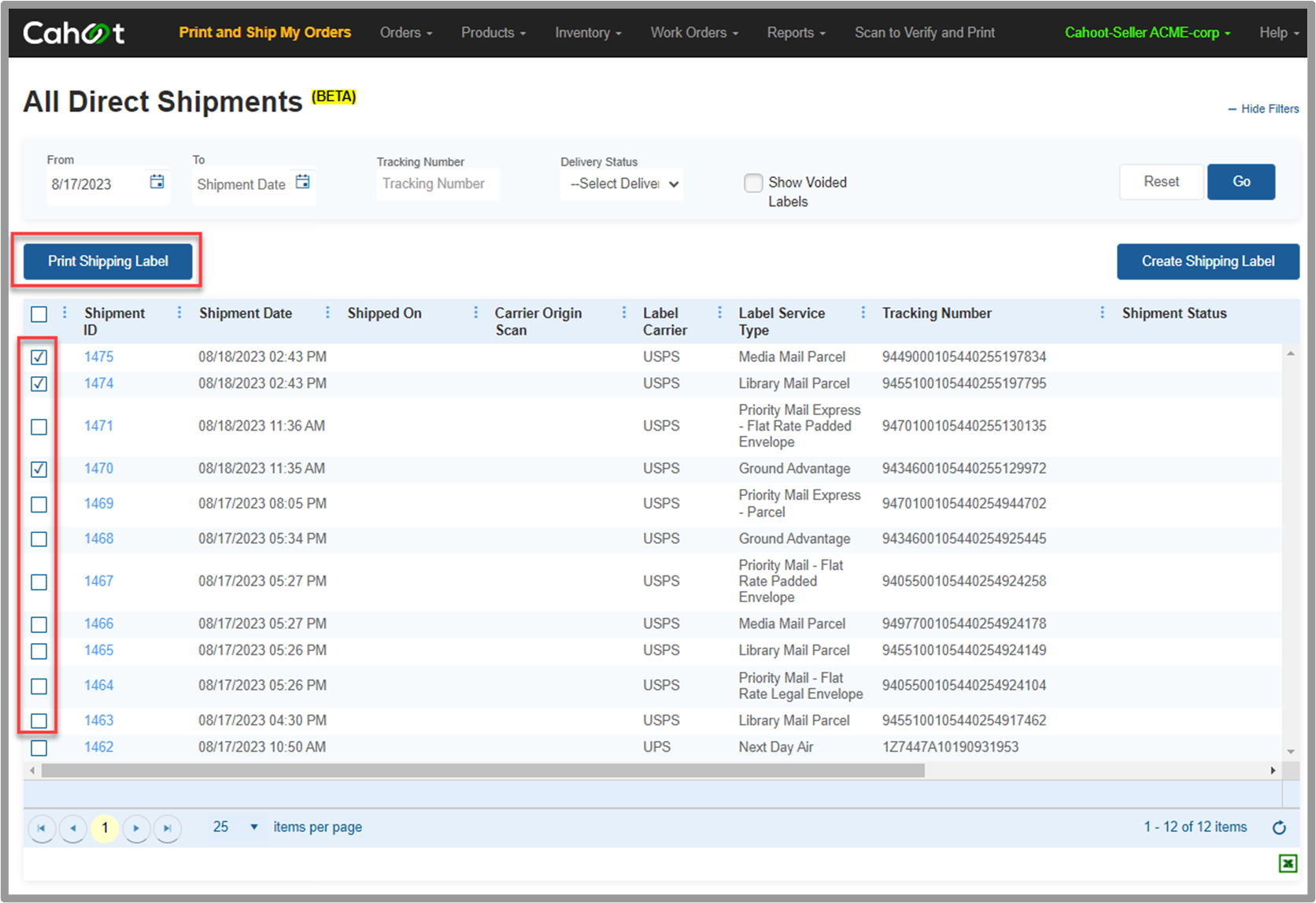Enable Show Voided Labels checkbox
Screen dimensions: 1316x903
coord(753,183)
